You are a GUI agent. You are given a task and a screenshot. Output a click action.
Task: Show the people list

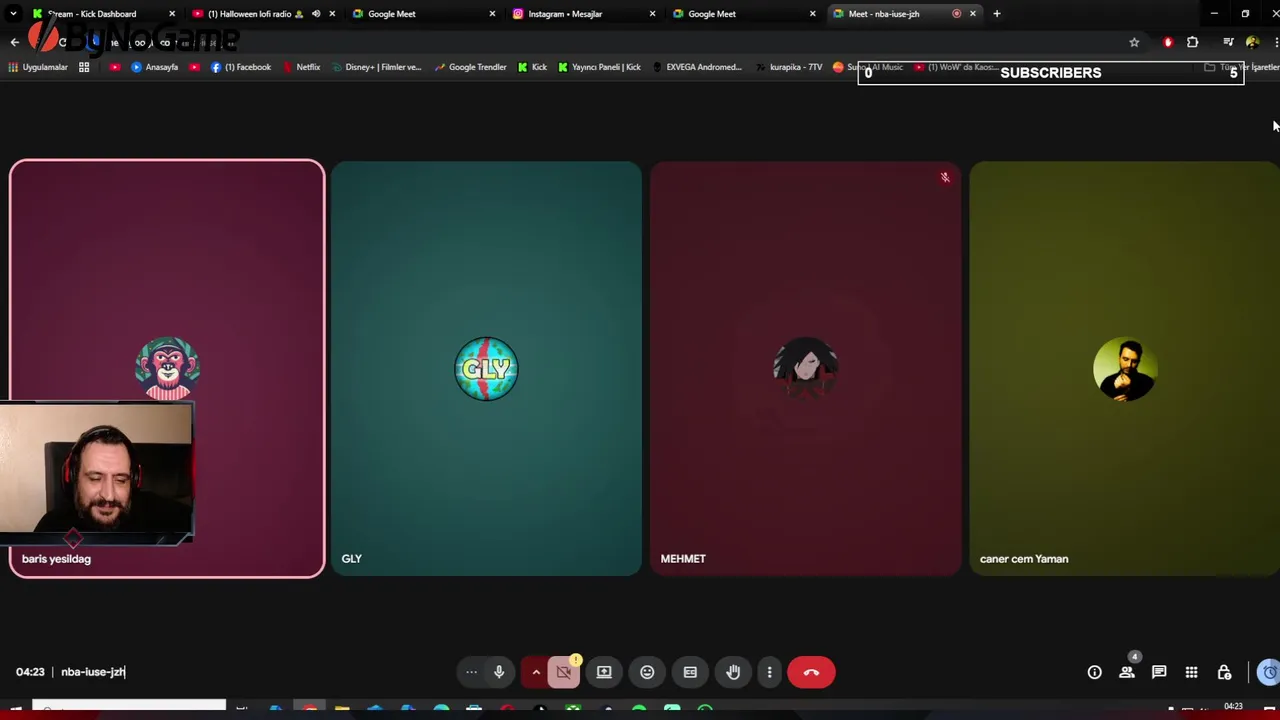(x=1127, y=672)
